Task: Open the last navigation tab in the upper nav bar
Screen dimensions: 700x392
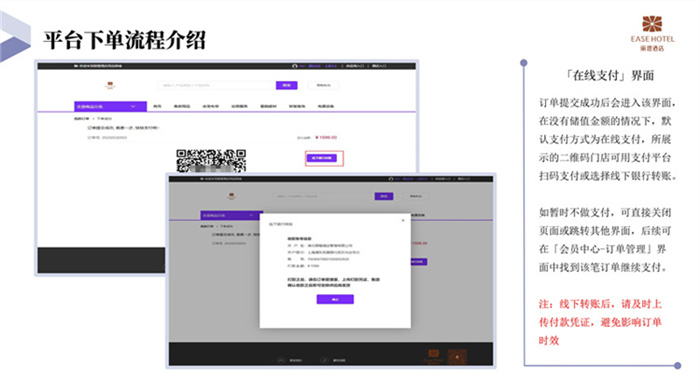Action: (326, 106)
